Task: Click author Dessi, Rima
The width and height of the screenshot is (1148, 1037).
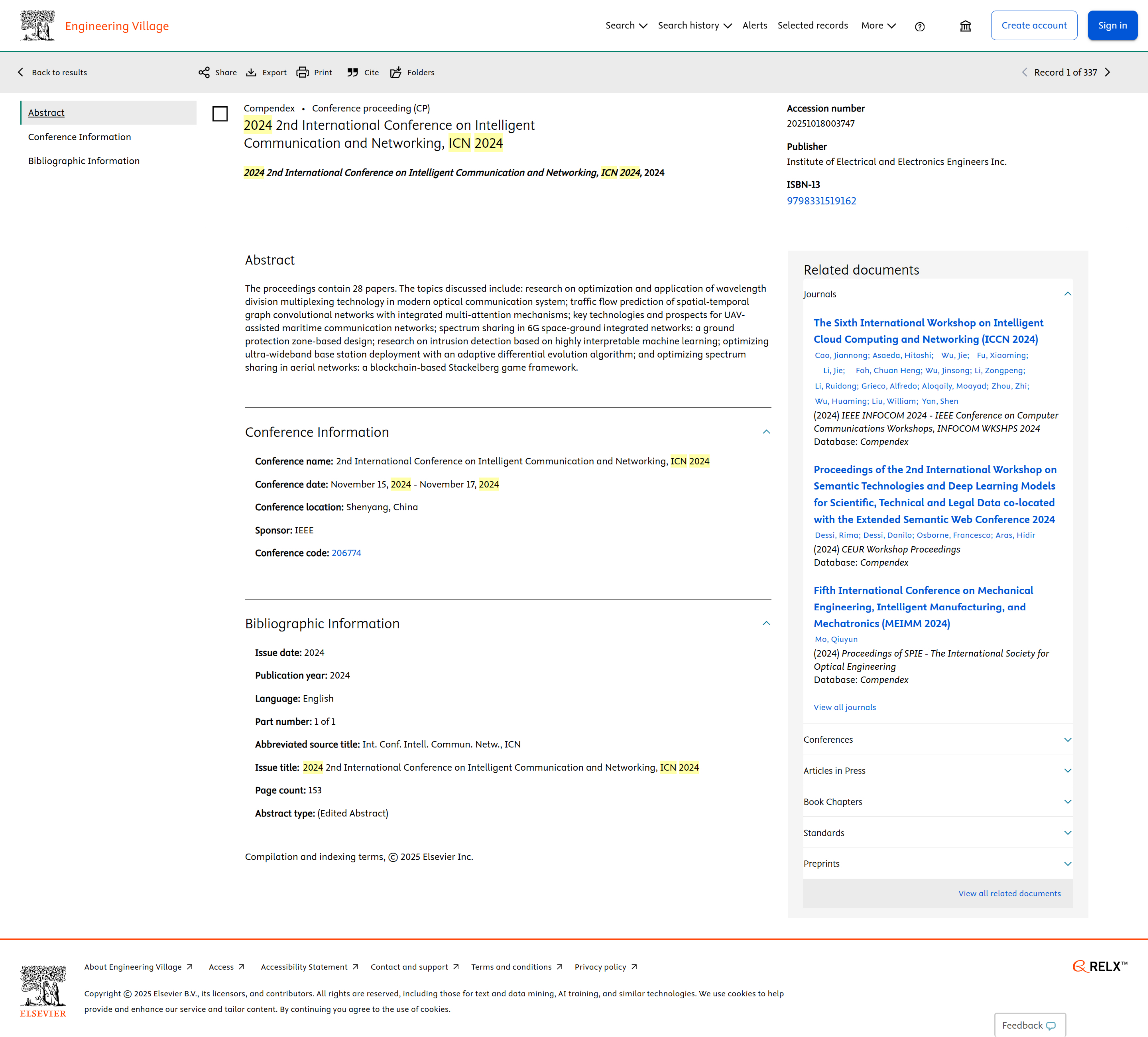Action: [836, 535]
